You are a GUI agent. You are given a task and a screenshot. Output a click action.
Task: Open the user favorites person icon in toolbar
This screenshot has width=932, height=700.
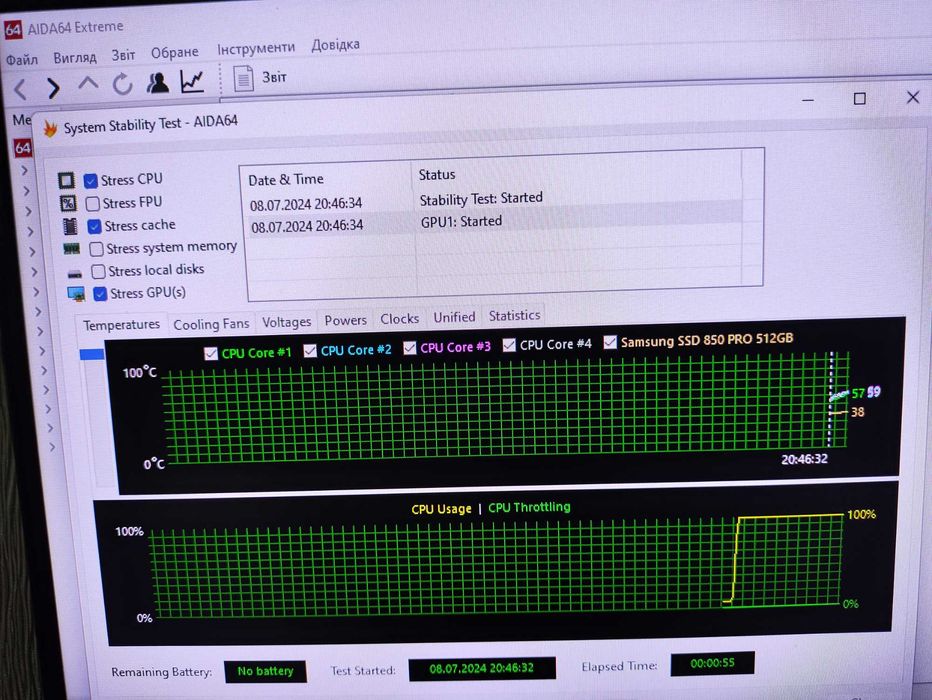(x=158, y=83)
